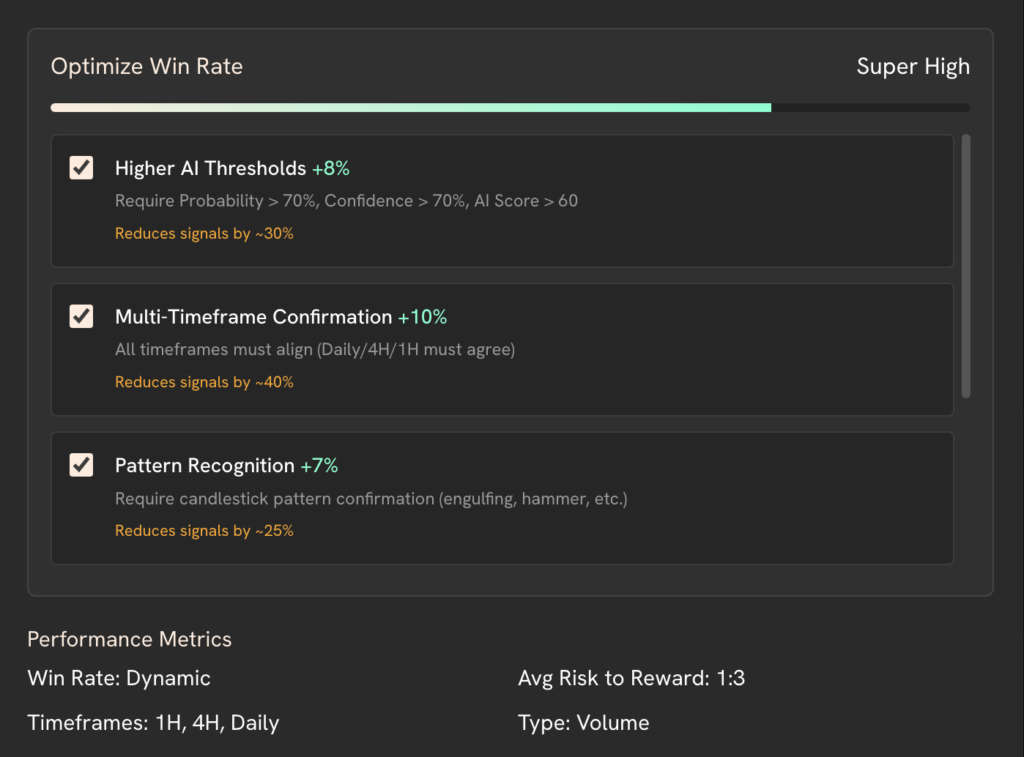Screen dimensions: 1024x757
Task: Click the Type: Volume metric
Action: [x=583, y=722]
